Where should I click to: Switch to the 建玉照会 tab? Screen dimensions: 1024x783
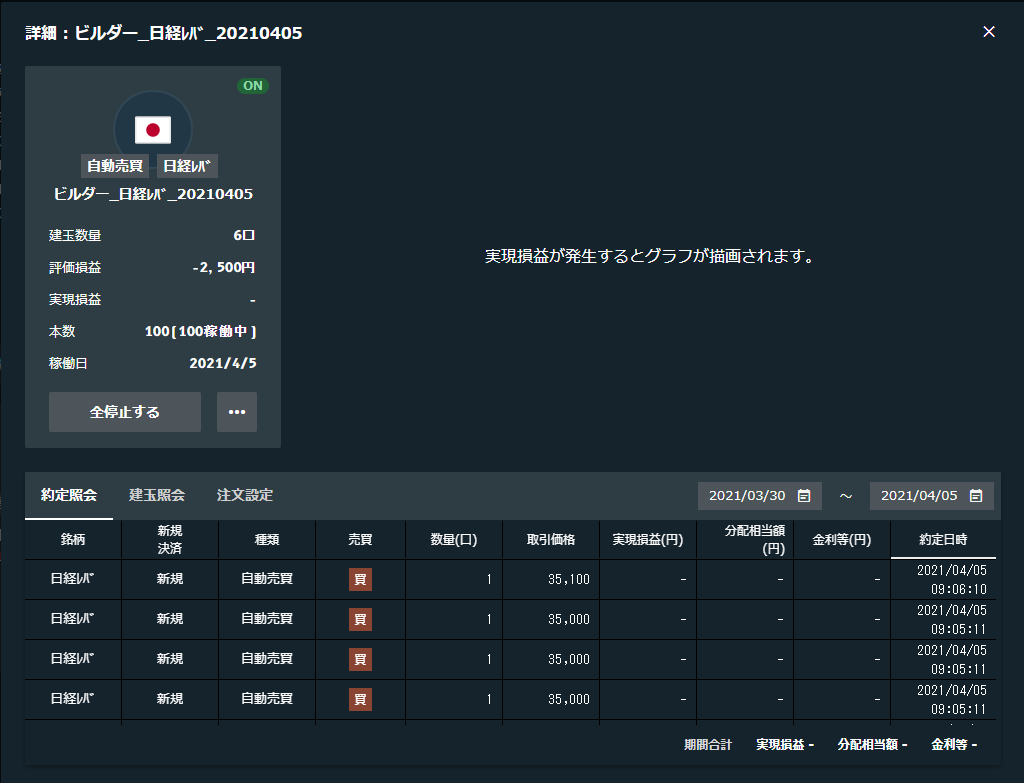157,495
